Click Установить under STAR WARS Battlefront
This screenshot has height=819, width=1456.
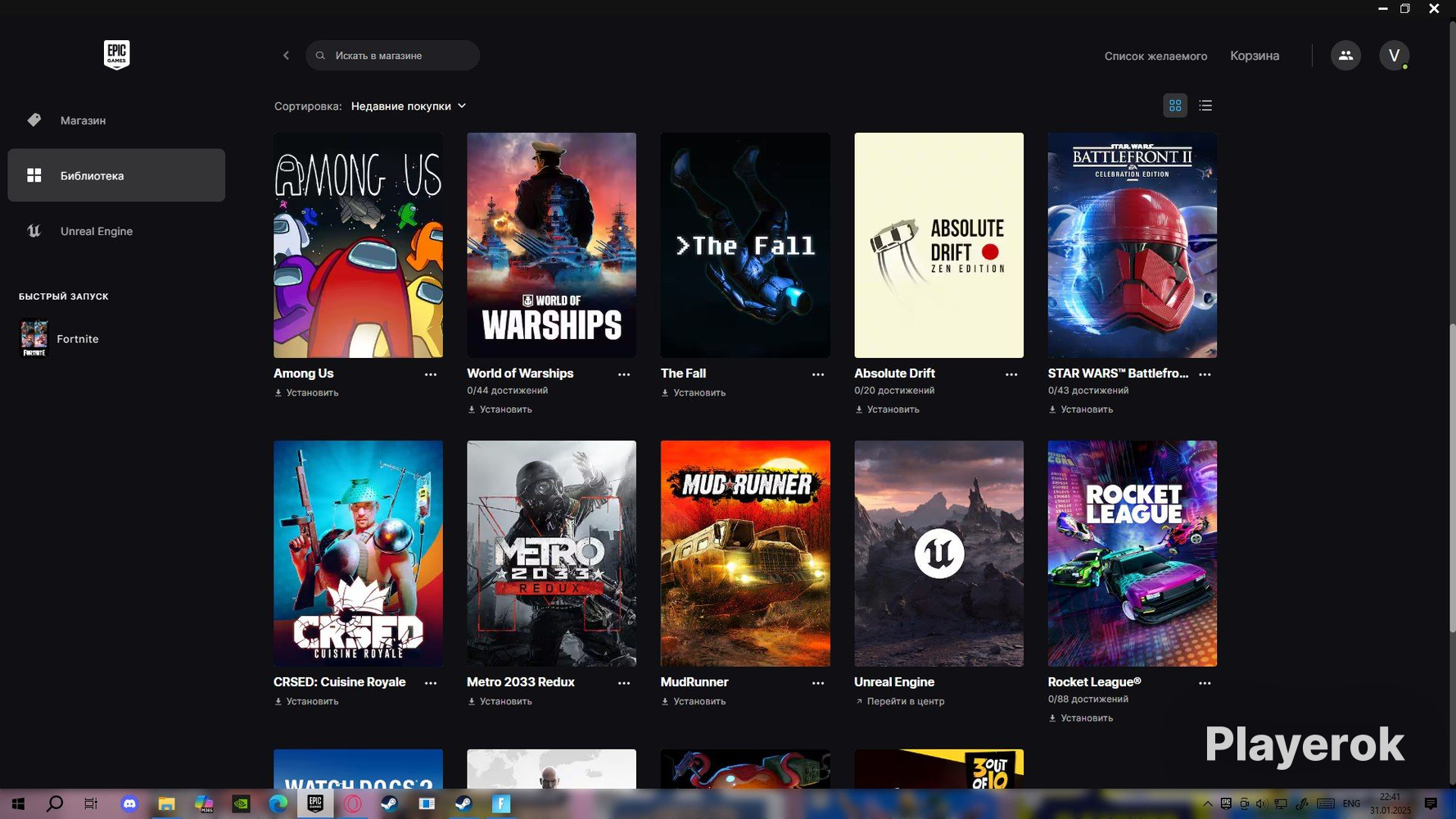click(1080, 409)
